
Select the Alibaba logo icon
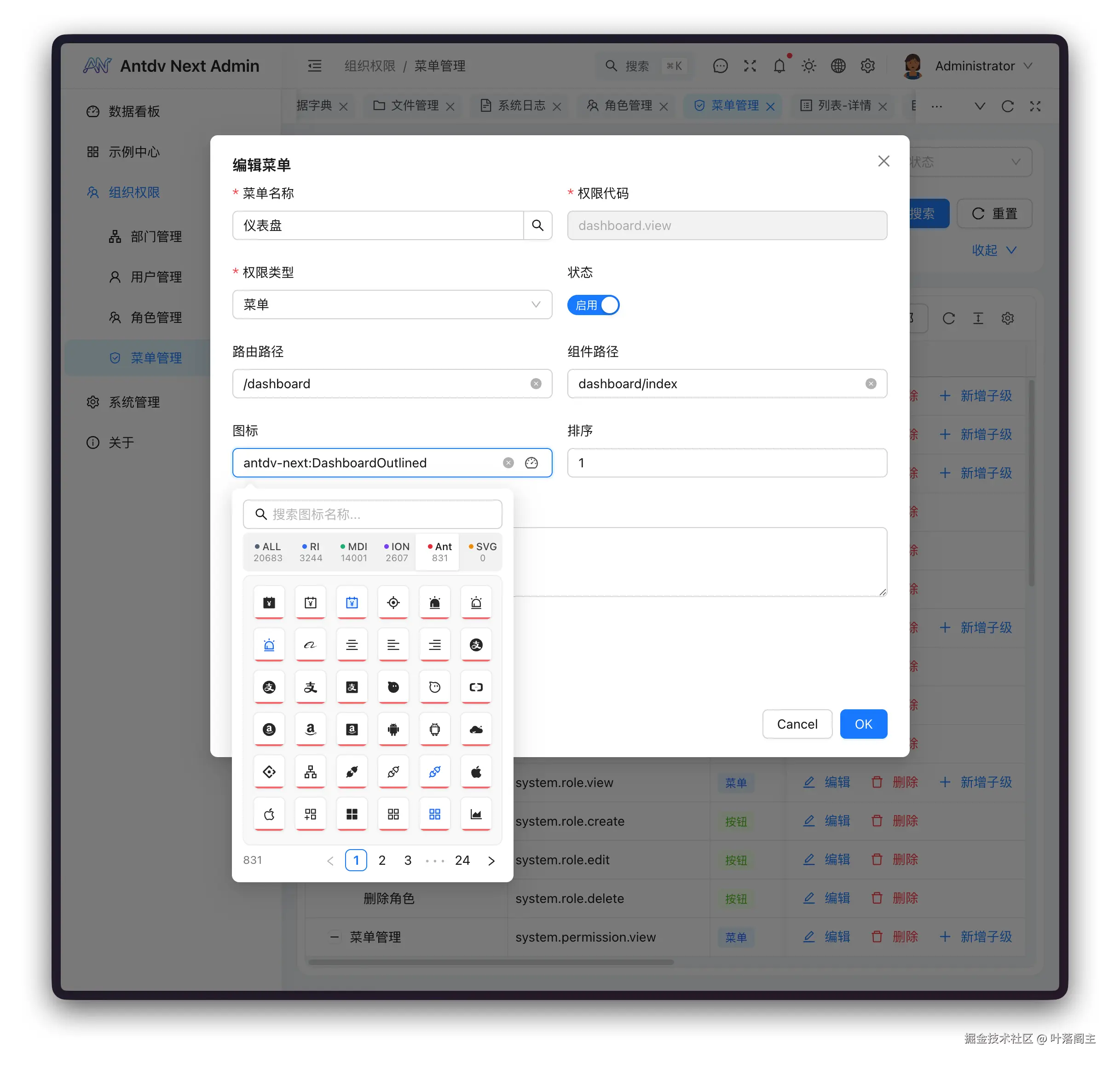310,645
